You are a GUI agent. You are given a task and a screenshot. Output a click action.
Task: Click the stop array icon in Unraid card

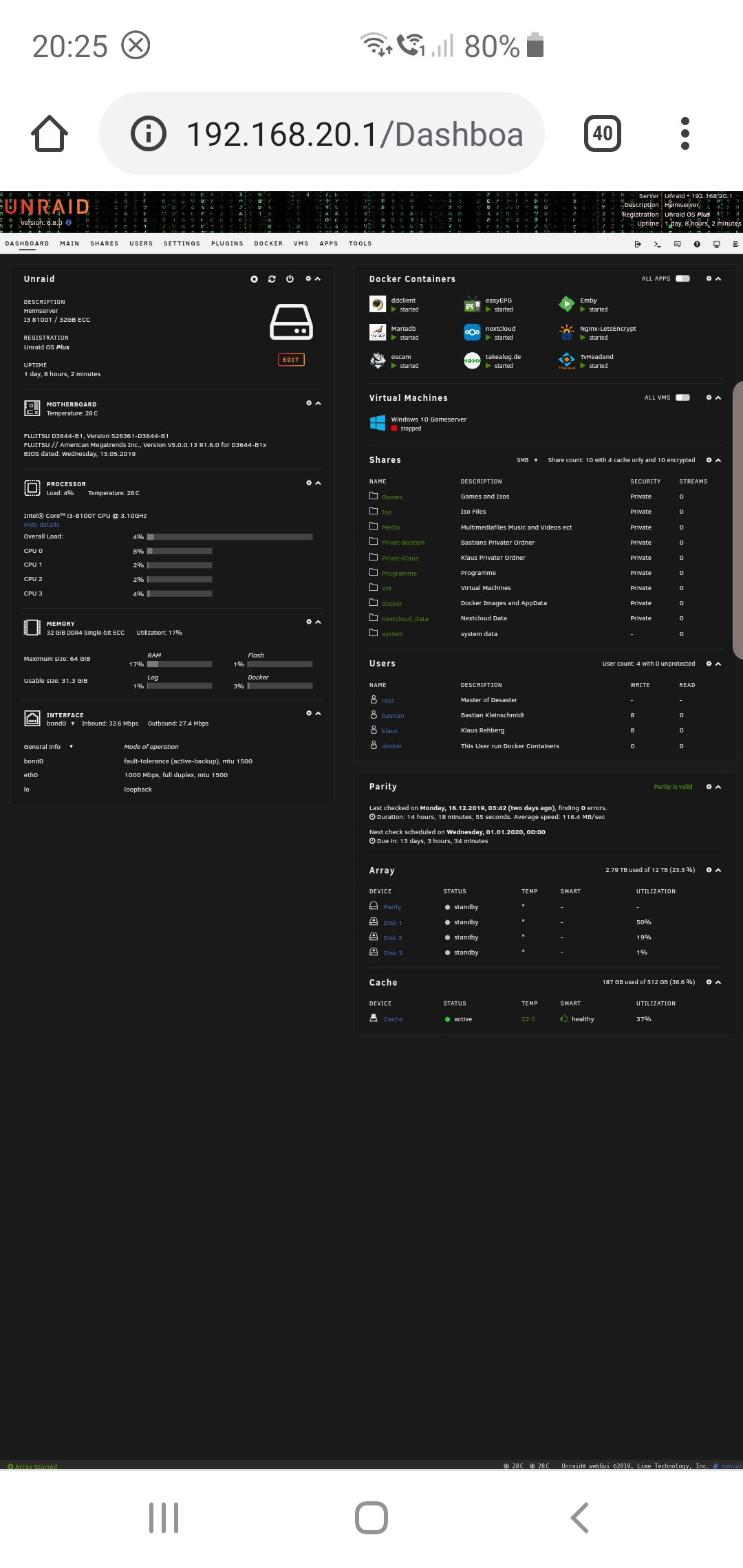pyautogui.click(x=254, y=279)
